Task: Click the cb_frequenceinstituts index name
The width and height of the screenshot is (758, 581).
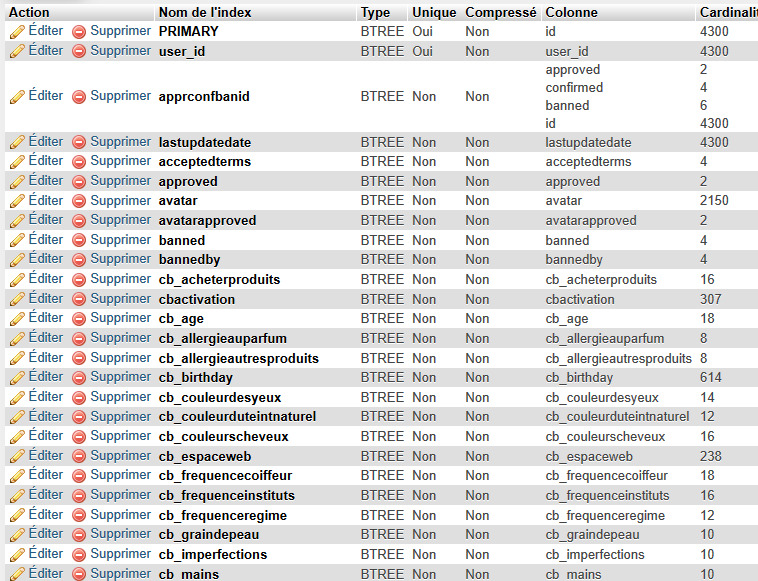Action: (227, 495)
